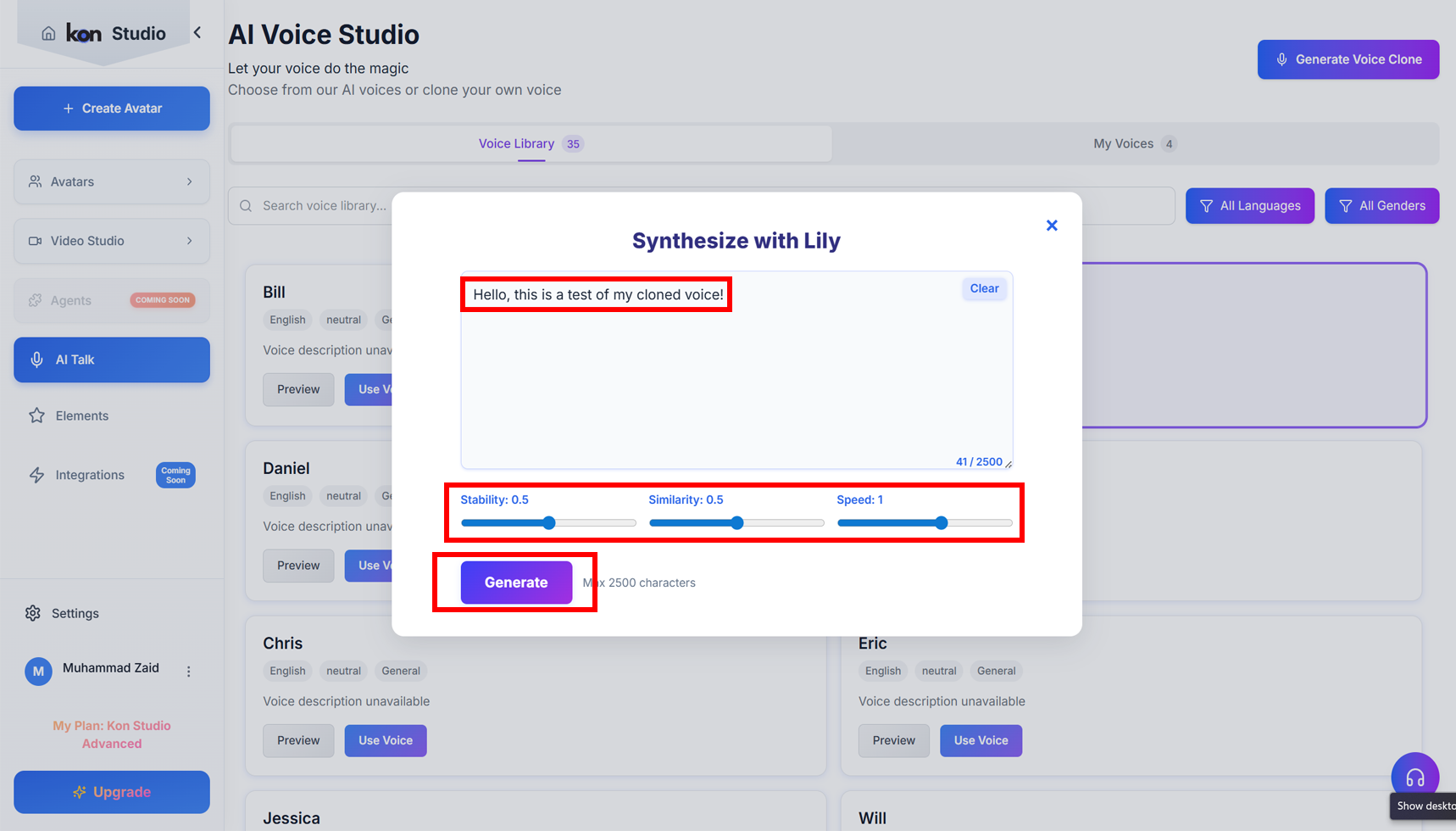Switch to the My Voices tab
The width and height of the screenshot is (1456, 831).
click(1134, 143)
